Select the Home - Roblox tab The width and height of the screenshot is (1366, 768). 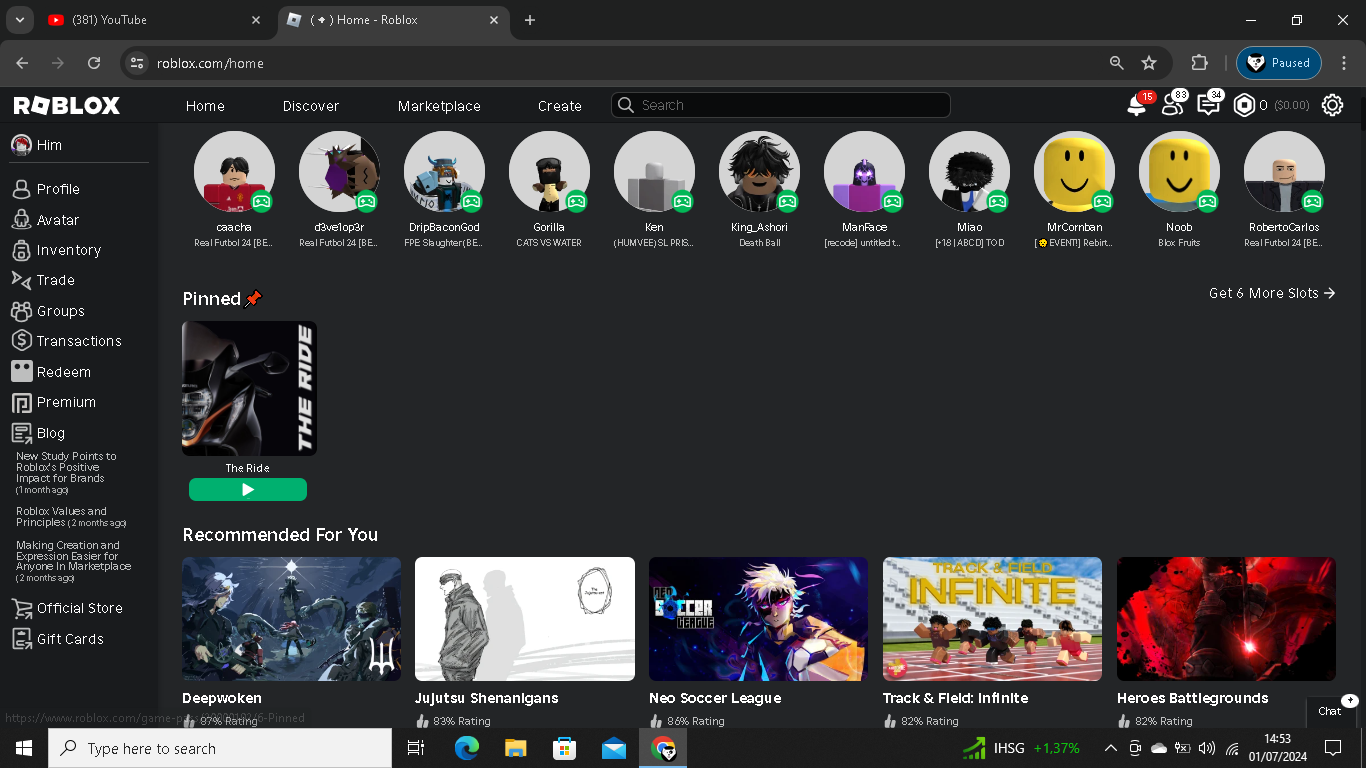click(x=392, y=20)
